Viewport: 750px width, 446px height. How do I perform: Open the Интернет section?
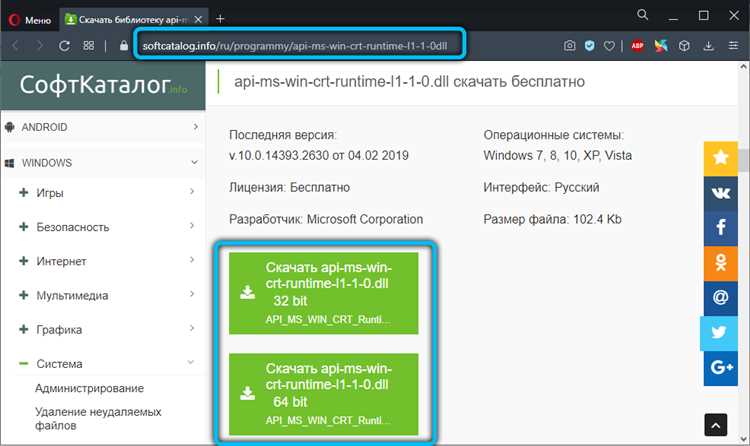click(61, 261)
